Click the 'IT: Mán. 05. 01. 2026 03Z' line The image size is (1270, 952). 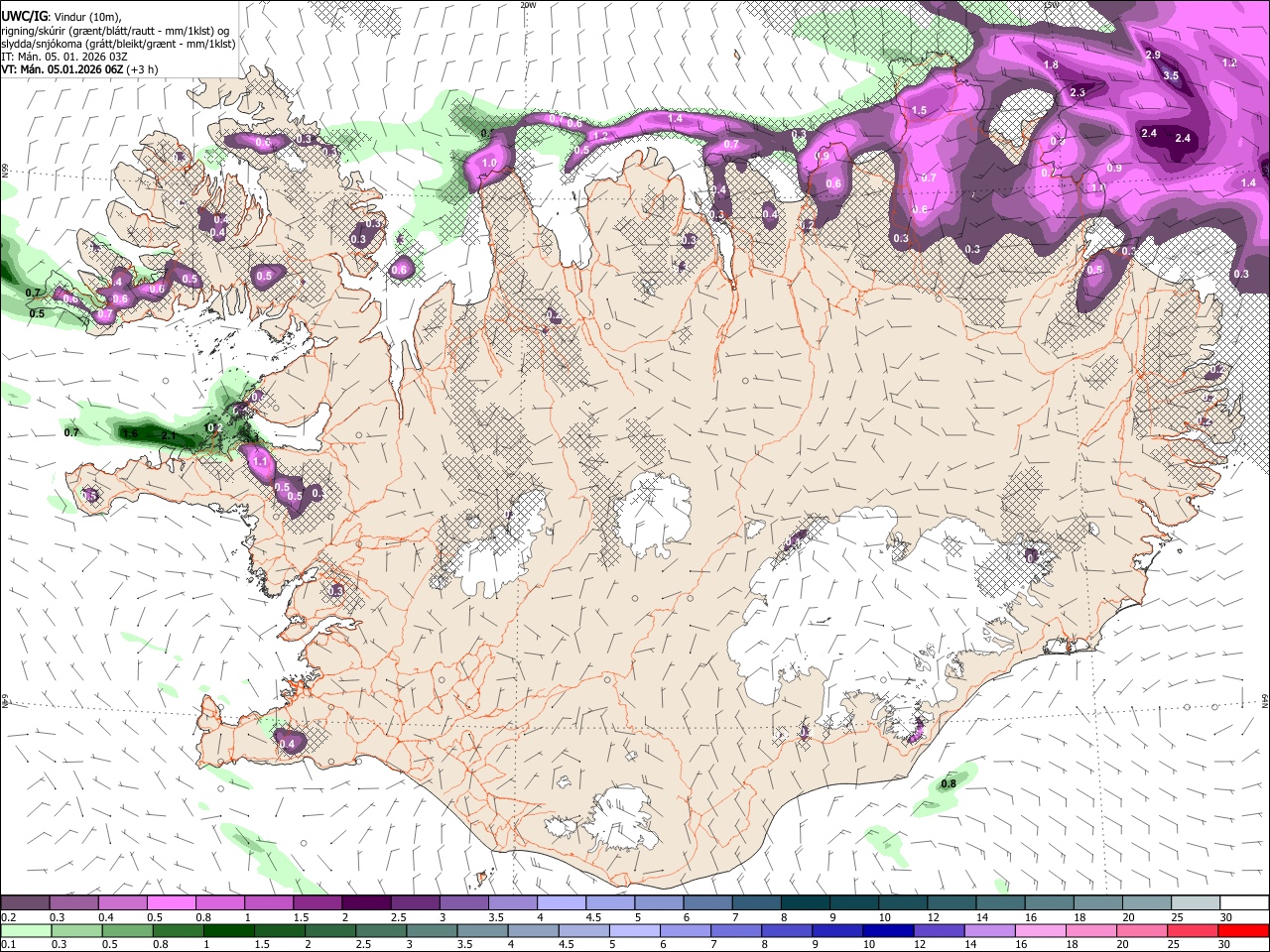63,57
